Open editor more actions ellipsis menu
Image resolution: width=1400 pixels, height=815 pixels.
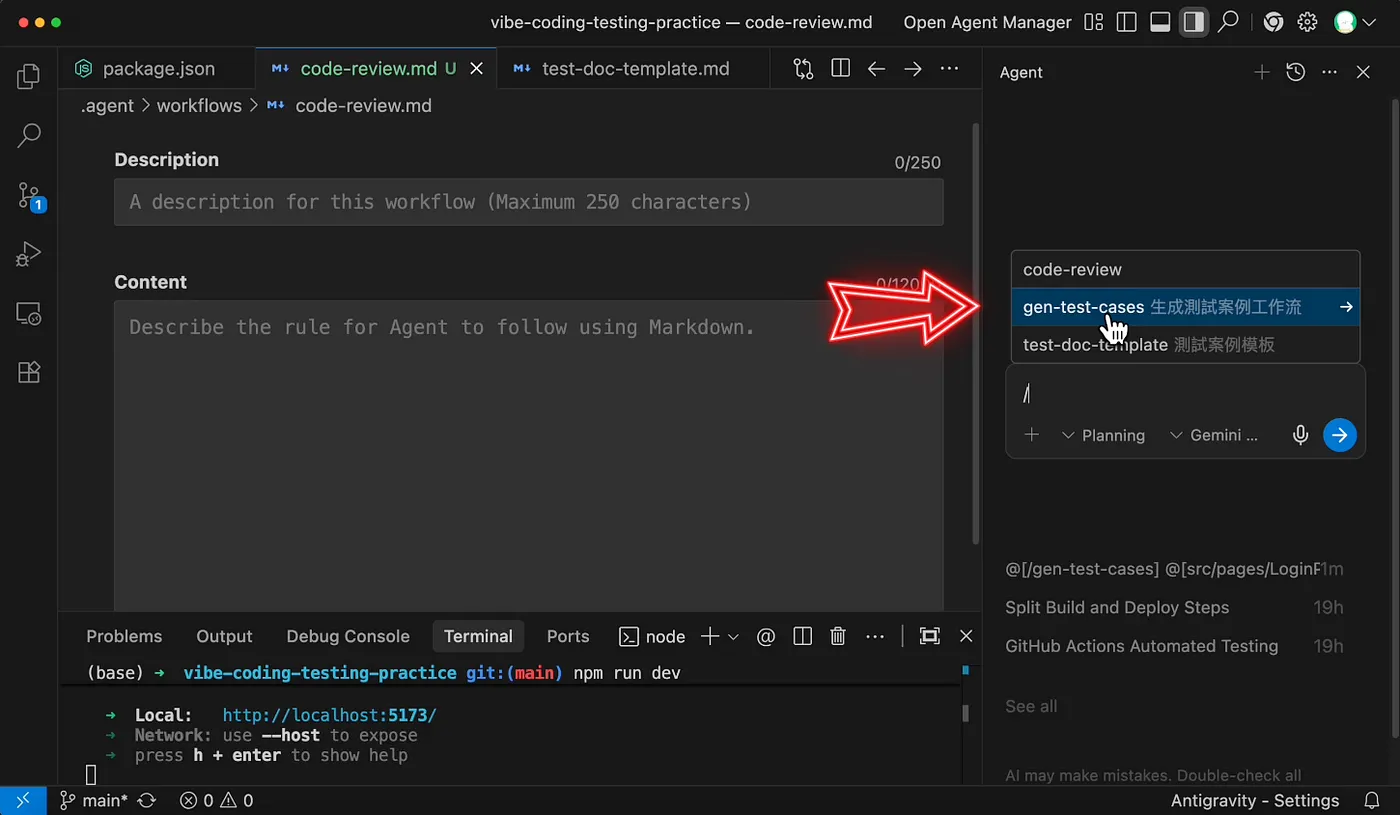[950, 69]
